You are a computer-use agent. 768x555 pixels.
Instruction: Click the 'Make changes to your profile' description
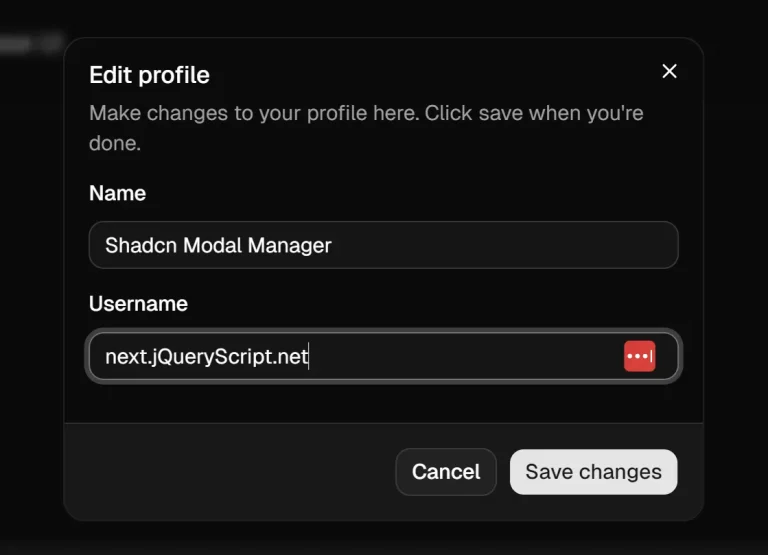366,128
